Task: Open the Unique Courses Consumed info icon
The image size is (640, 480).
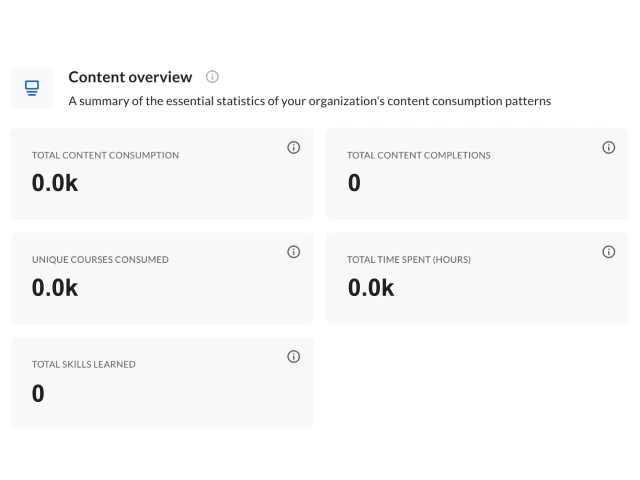Action: [294, 252]
